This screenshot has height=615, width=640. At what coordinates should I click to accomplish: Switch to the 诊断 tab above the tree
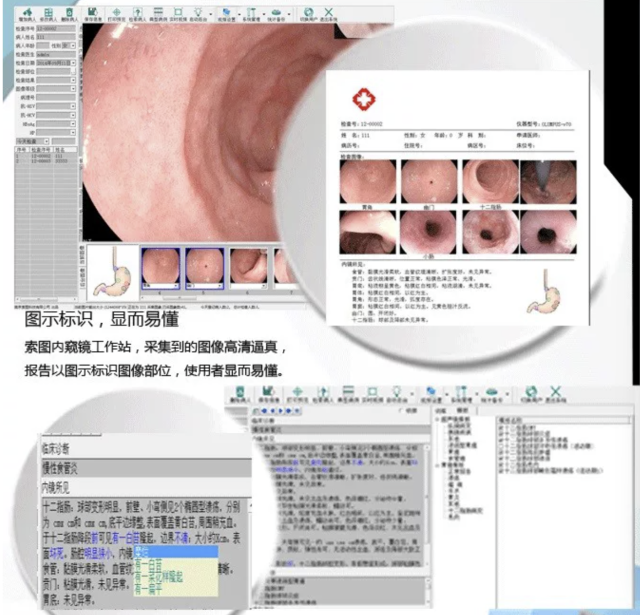click(441, 411)
